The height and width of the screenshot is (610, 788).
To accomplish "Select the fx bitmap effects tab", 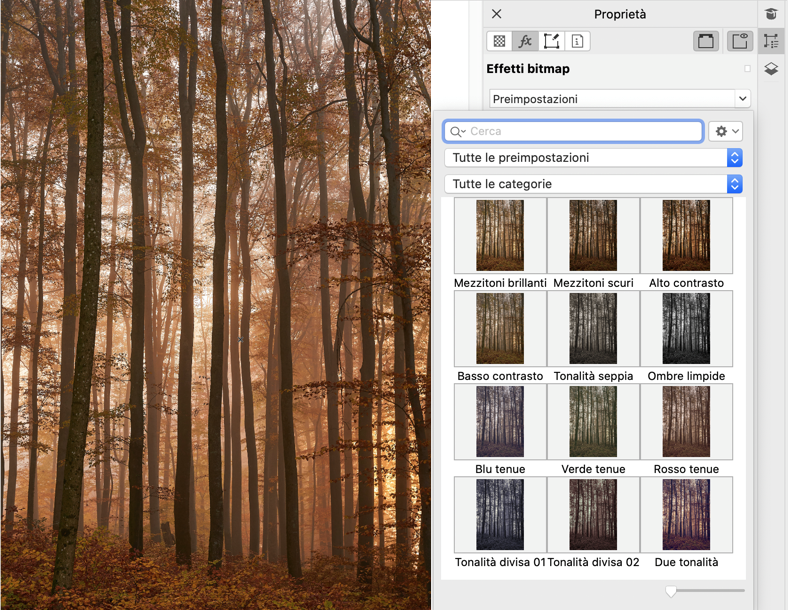I will click(525, 41).
